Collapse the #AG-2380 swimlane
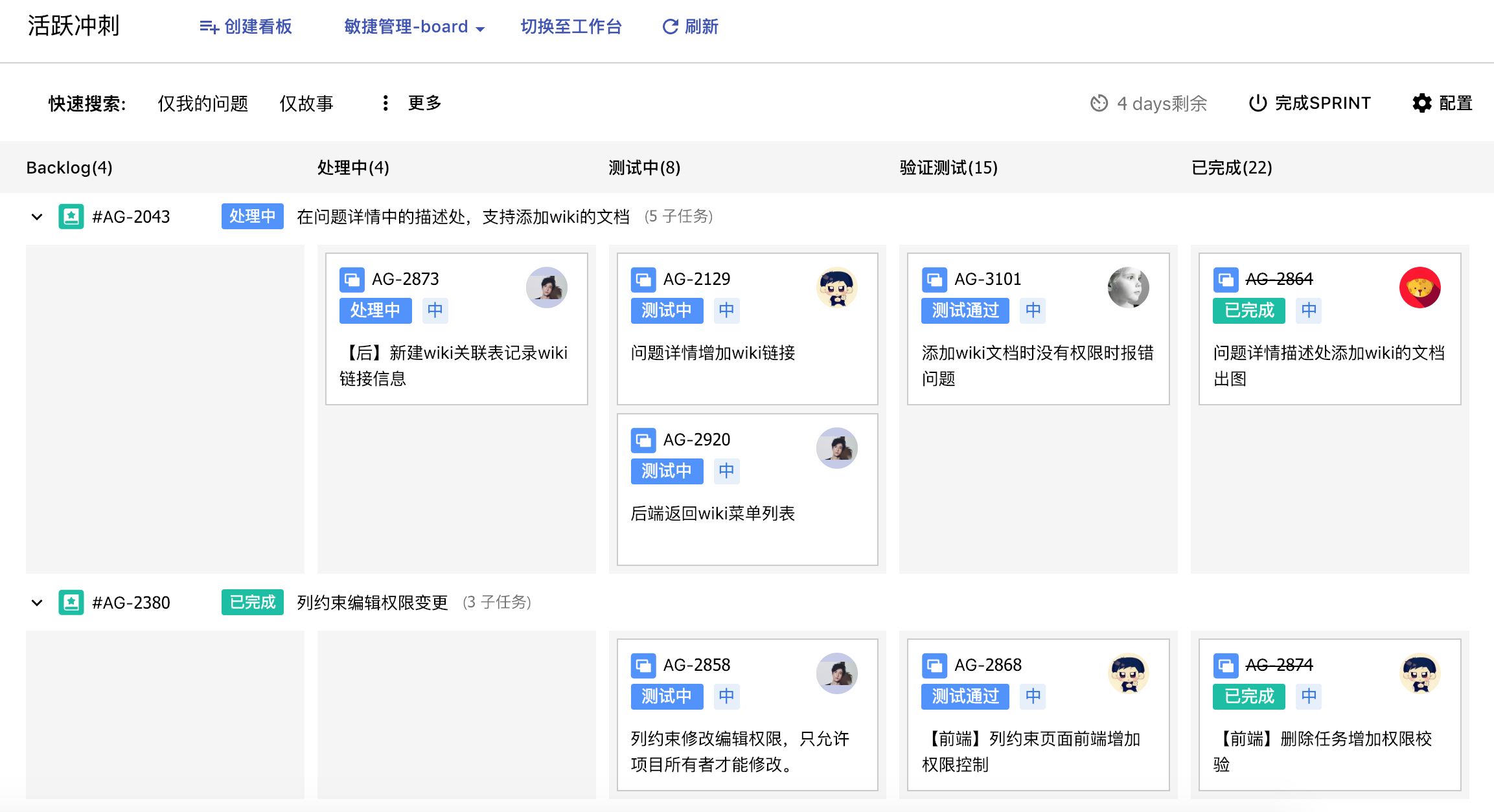This screenshot has width=1494, height=812. coord(37,602)
